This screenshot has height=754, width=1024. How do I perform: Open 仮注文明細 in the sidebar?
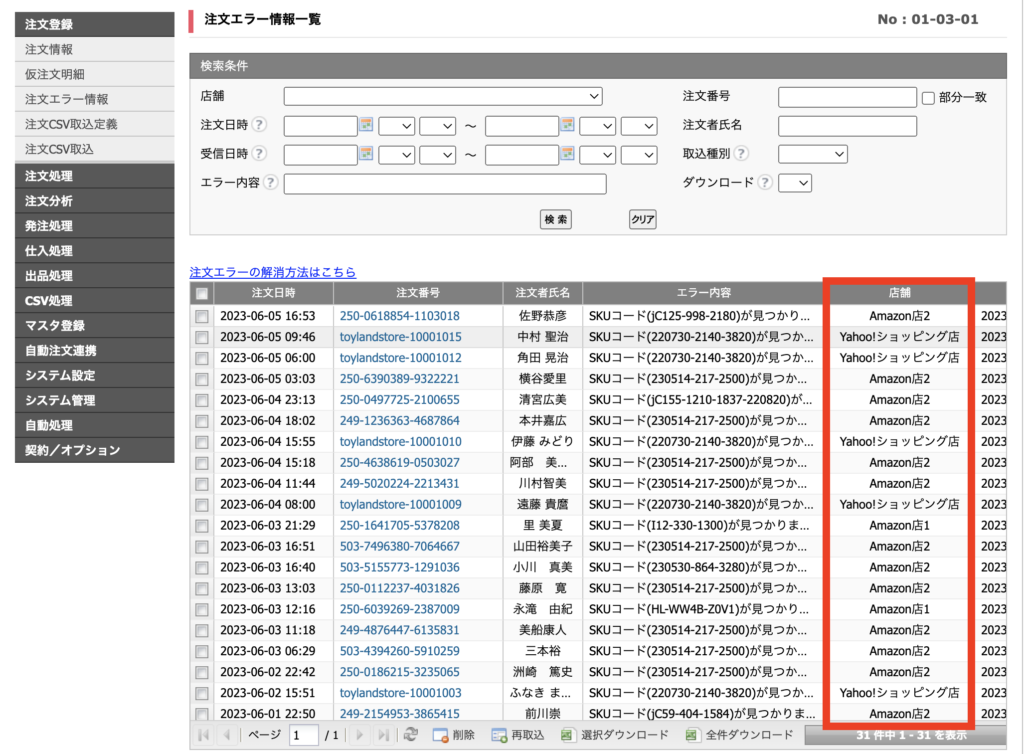[95, 74]
